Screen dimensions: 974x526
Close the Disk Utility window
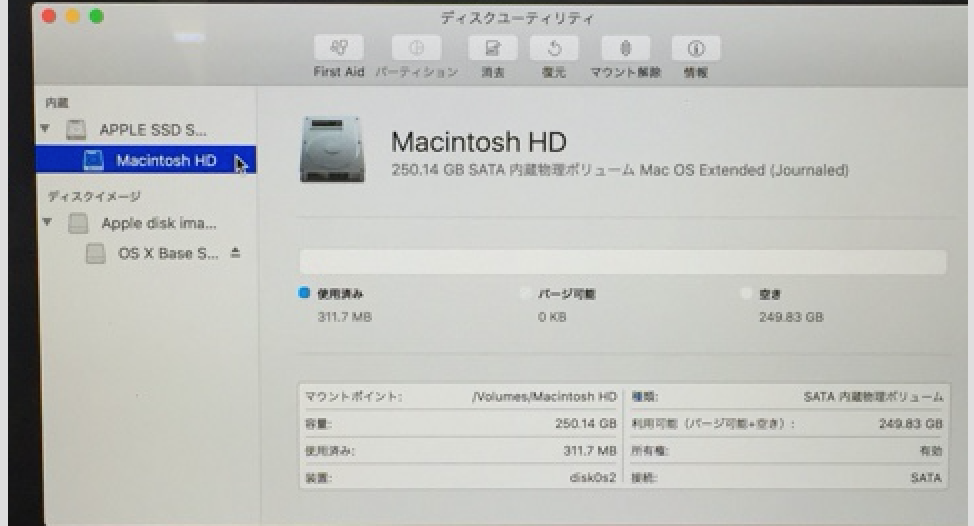[x=49, y=16]
